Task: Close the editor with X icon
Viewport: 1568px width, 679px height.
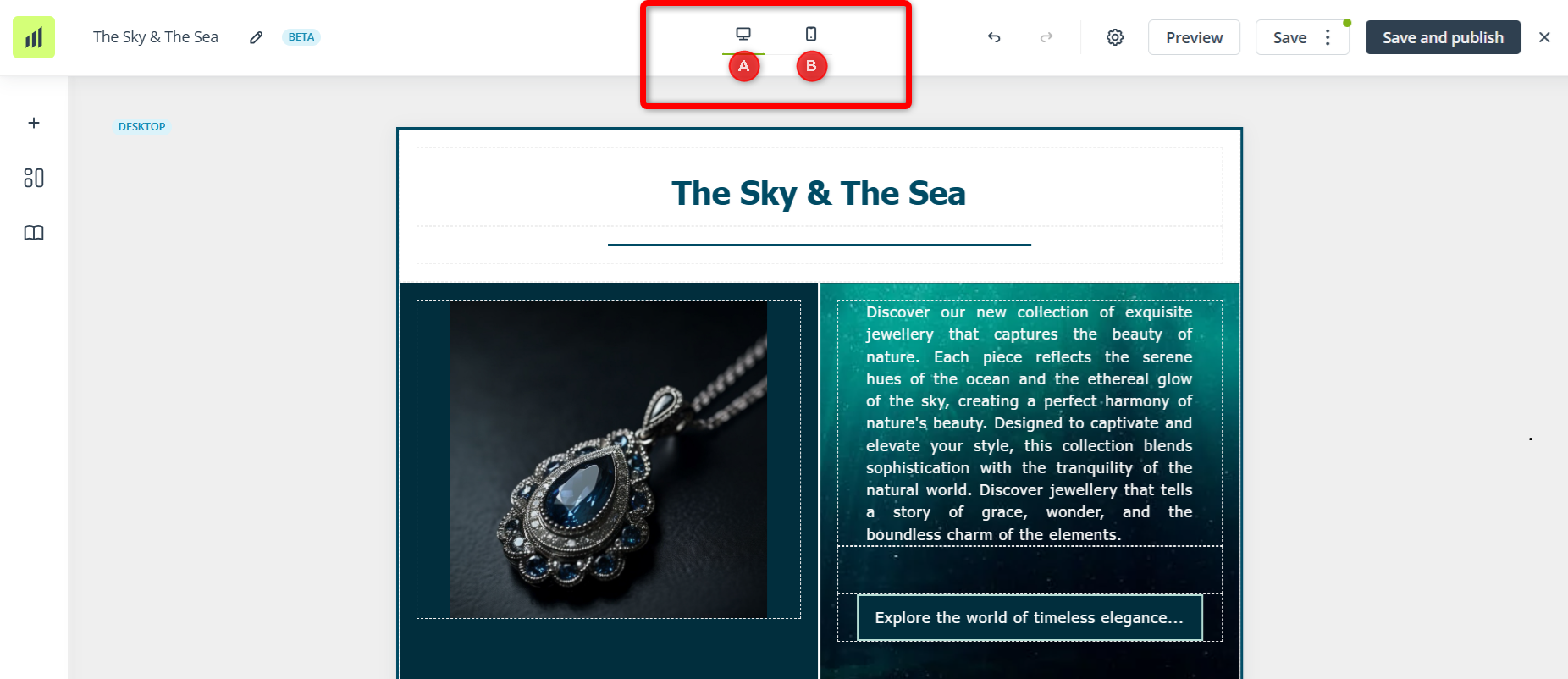Action: click(x=1544, y=37)
